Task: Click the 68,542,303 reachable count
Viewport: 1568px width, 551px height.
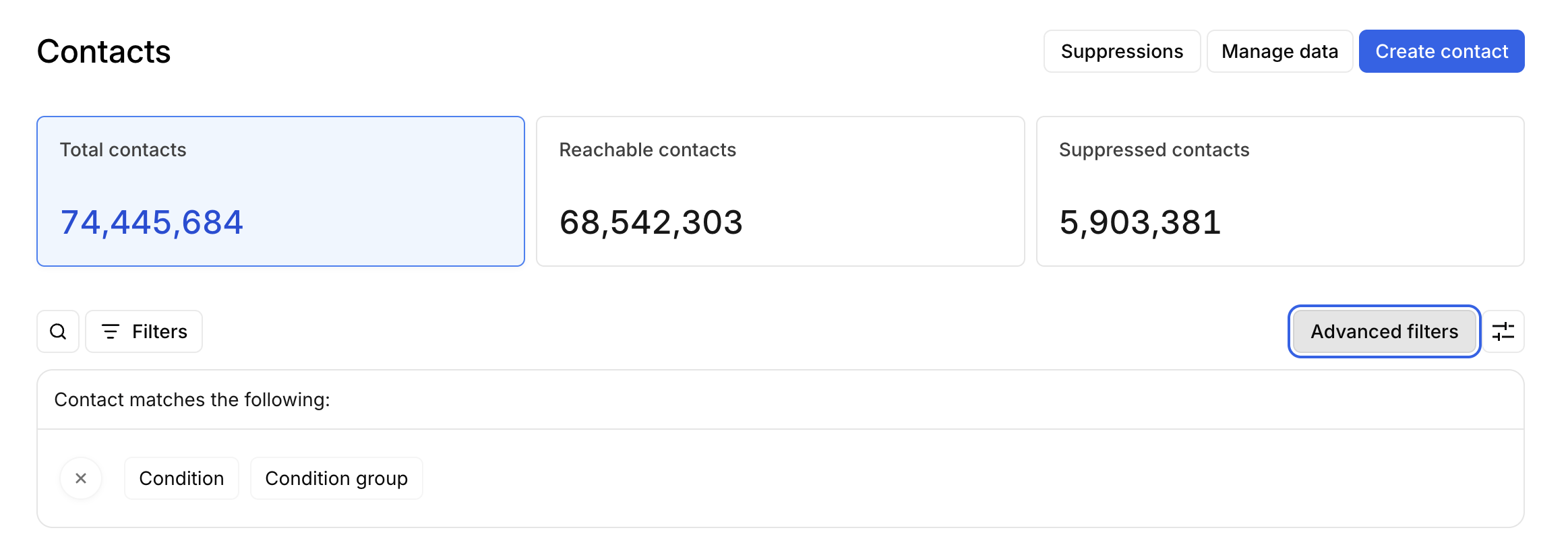Action: click(x=651, y=222)
